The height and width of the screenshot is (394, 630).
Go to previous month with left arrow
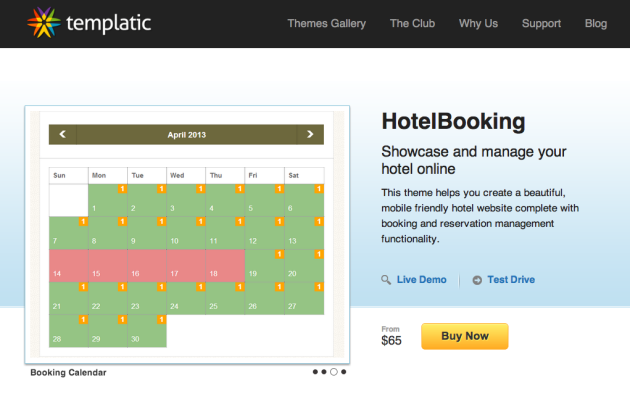(x=62, y=134)
